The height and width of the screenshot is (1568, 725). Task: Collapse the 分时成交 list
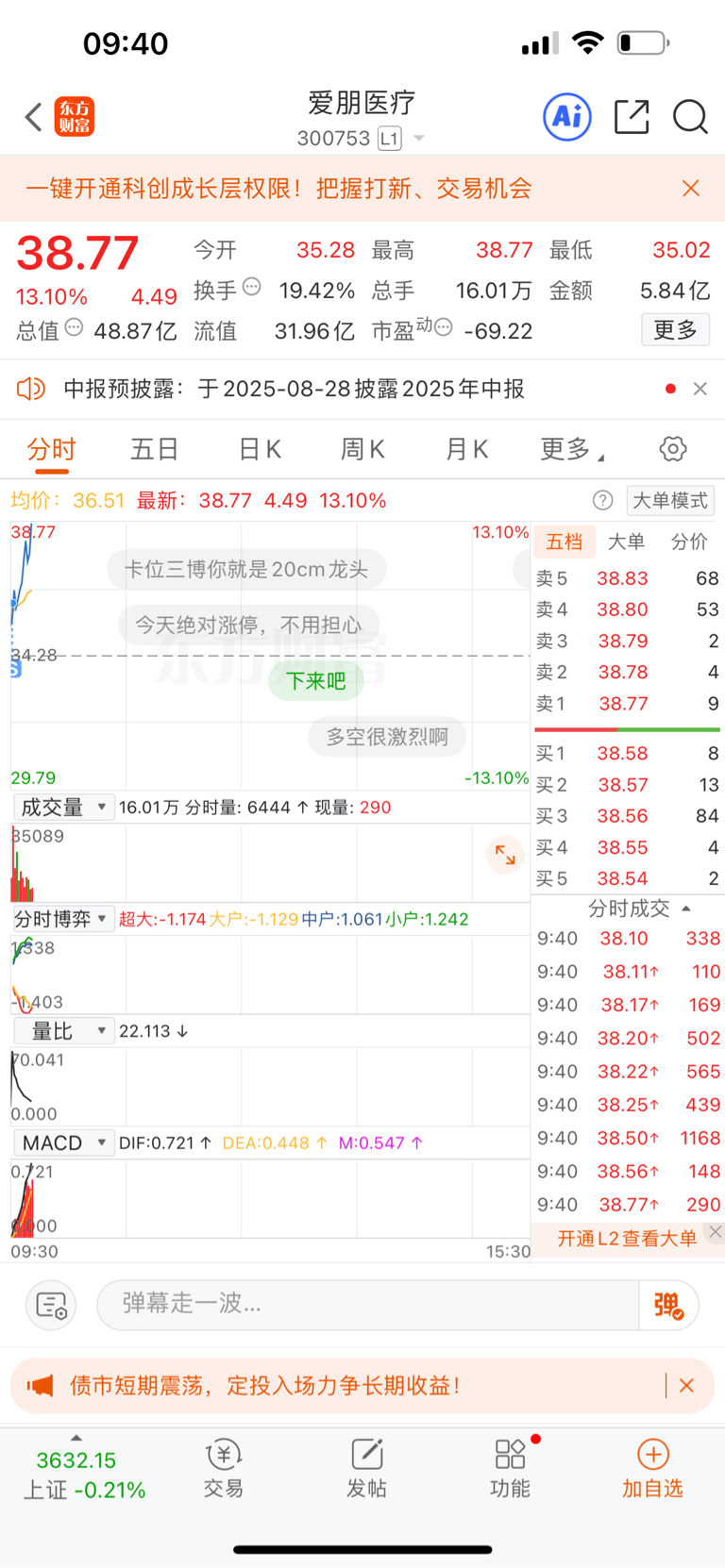[x=686, y=909]
